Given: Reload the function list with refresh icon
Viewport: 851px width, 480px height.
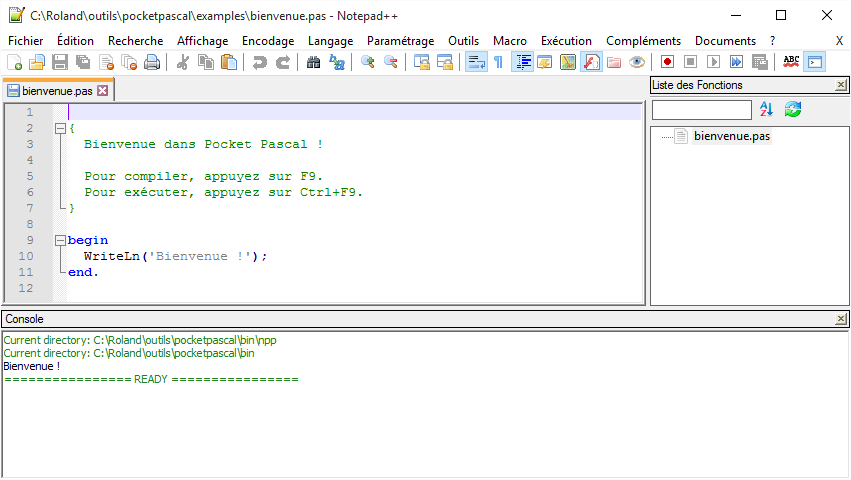Looking at the screenshot, I should pos(793,109).
